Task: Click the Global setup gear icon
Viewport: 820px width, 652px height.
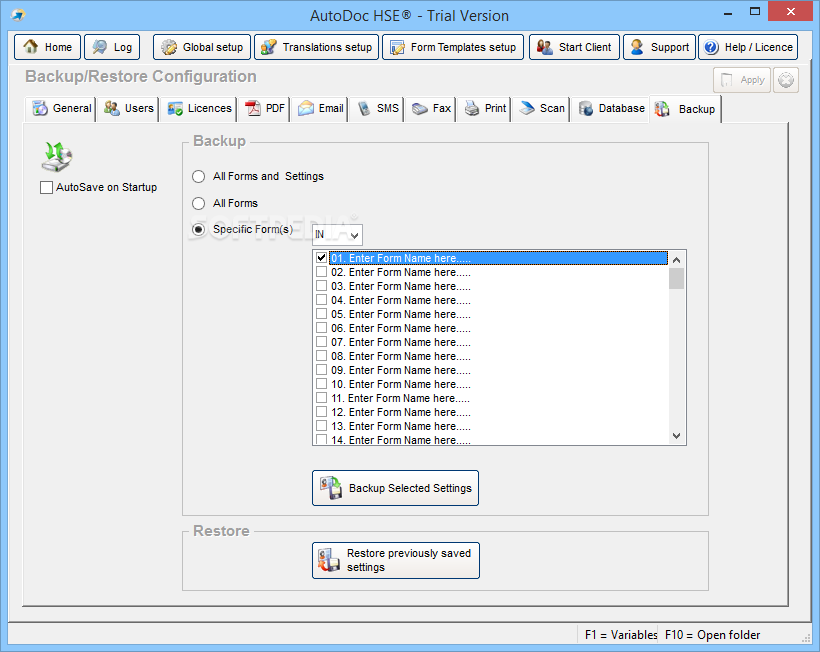Action: click(169, 47)
